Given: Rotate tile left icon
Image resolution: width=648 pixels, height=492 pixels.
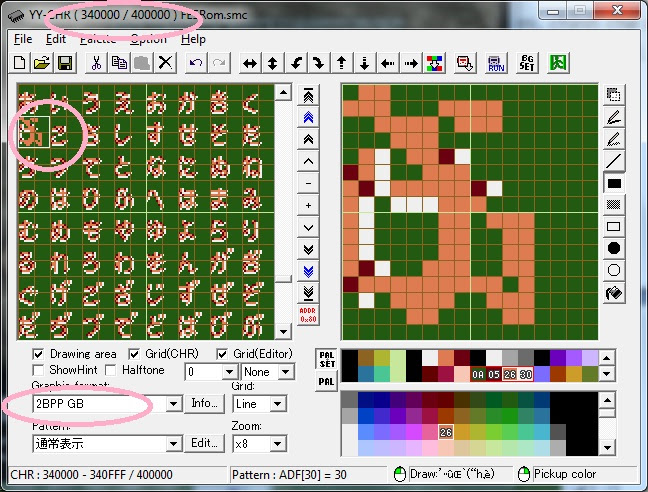Looking at the screenshot, I should (x=296, y=63).
